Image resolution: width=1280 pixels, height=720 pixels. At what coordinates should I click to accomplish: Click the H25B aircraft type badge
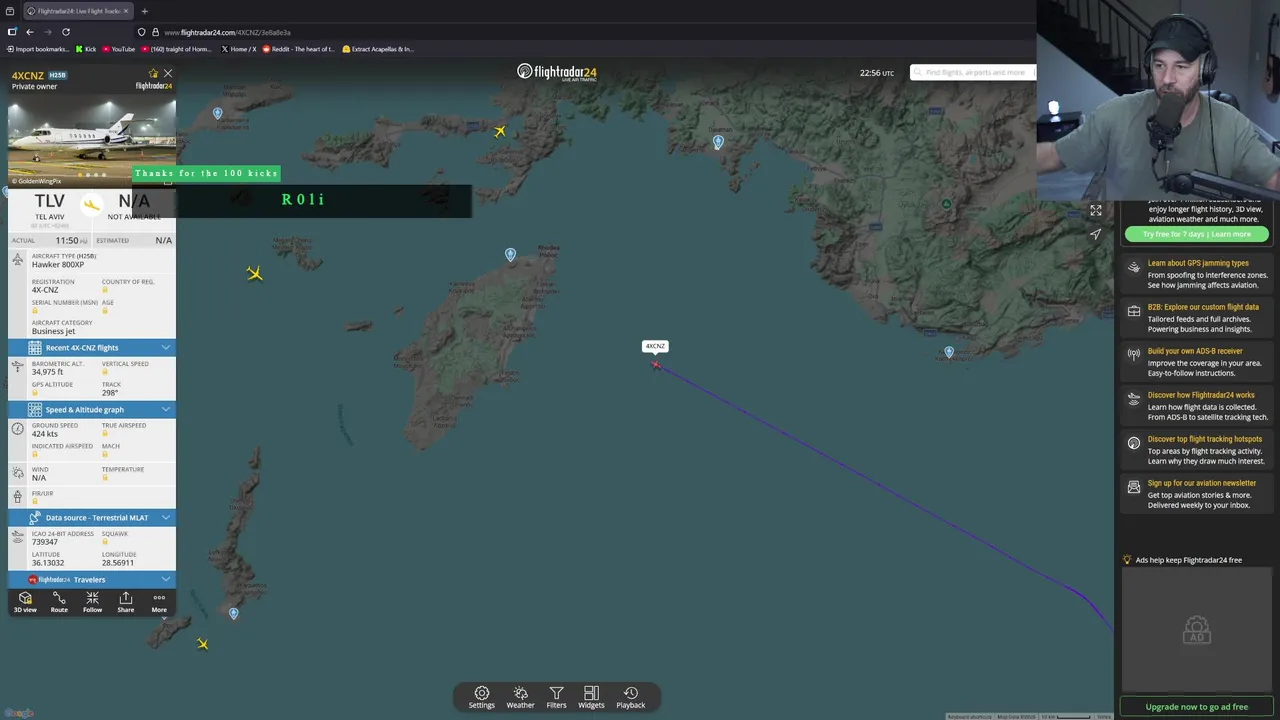click(58, 75)
